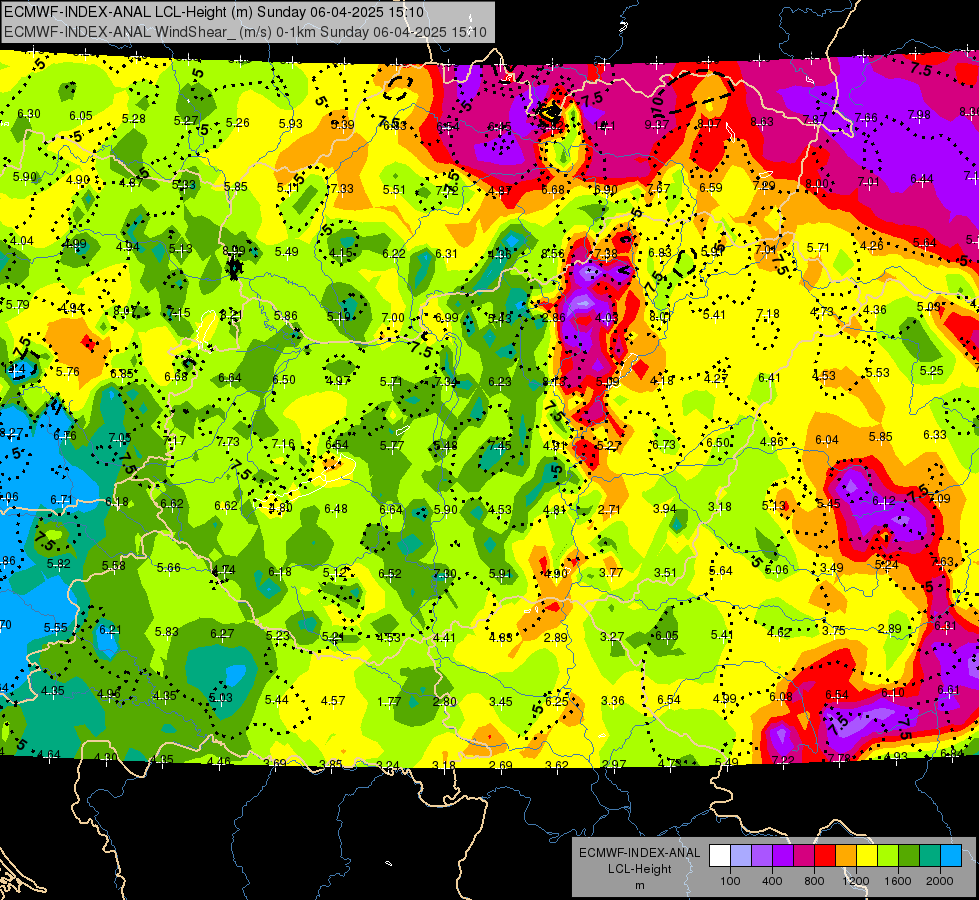Click the grid value '6.25'
The height and width of the screenshot is (900, 979).
[x=556, y=701]
